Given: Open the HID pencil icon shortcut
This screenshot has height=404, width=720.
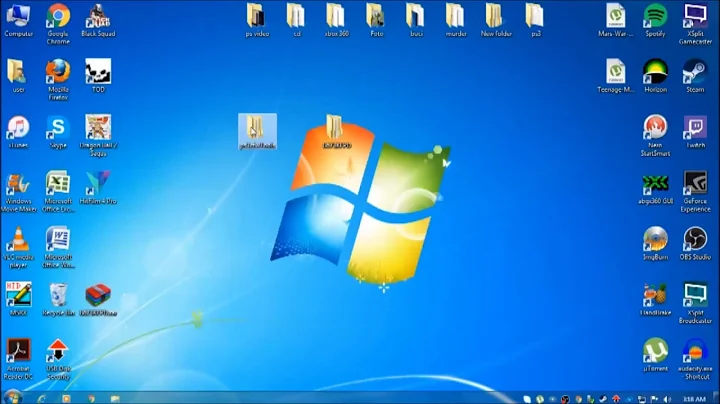Looking at the screenshot, I should click(x=18, y=299).
